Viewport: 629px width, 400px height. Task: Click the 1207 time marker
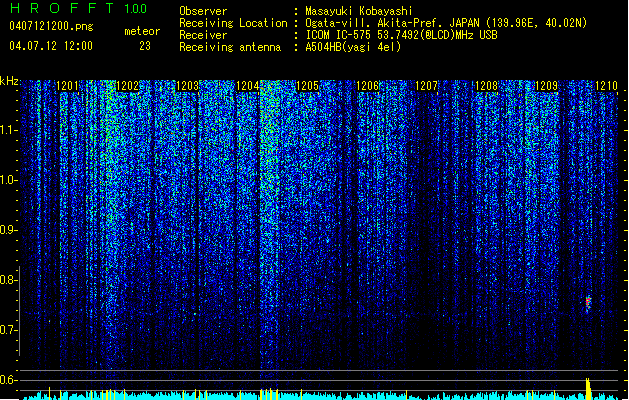tap(426, 86)
